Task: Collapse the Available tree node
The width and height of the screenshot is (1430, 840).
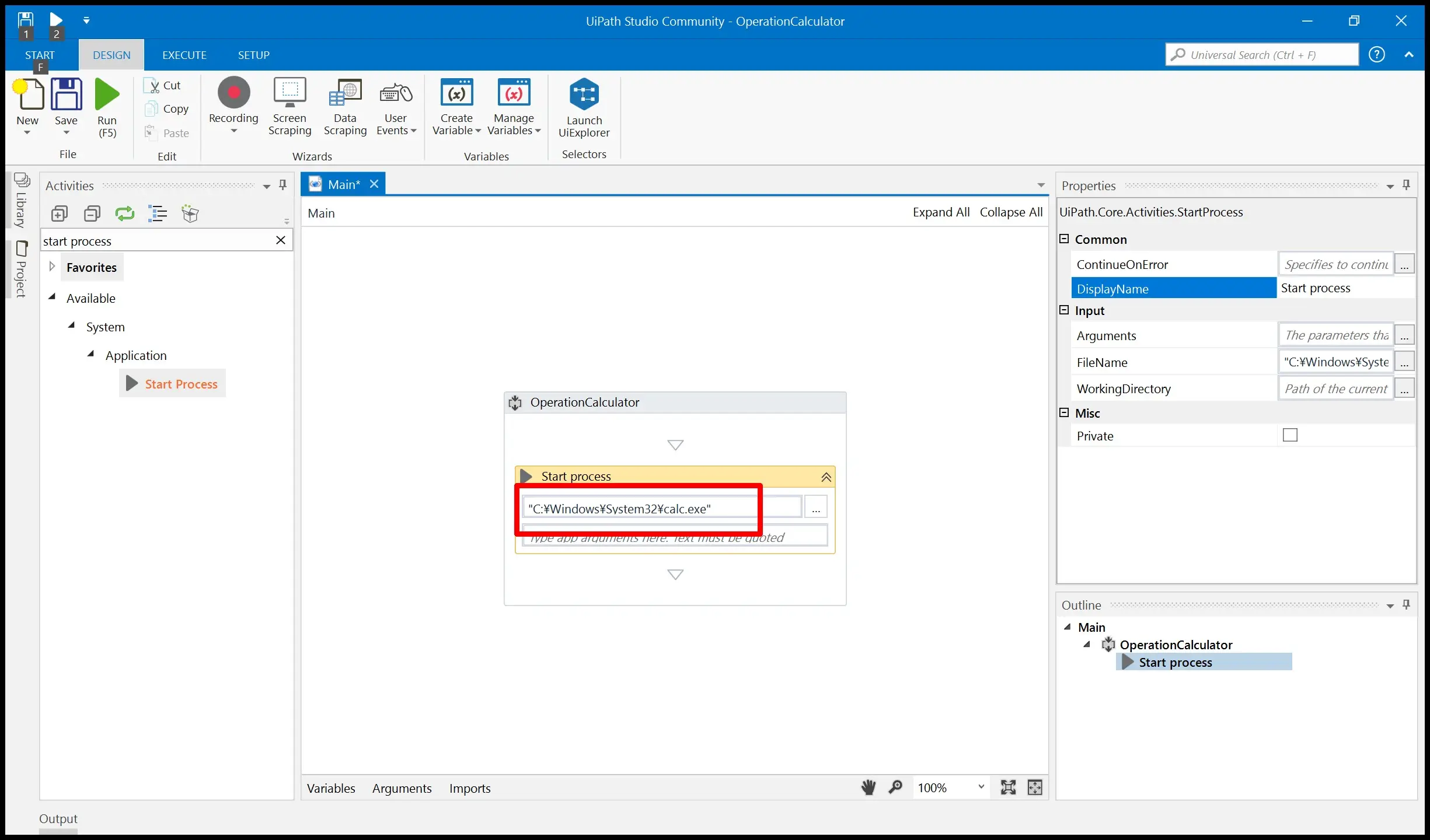Action: (x=52, y=297)
